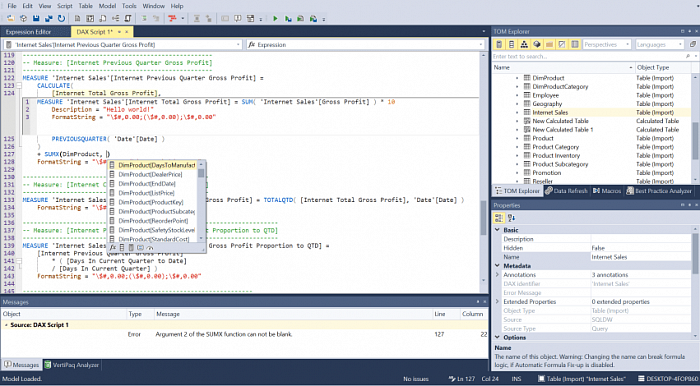The height and width of the screenshot is (386, 700).
Task: Open the Script menu
Action: click(65, 6)
